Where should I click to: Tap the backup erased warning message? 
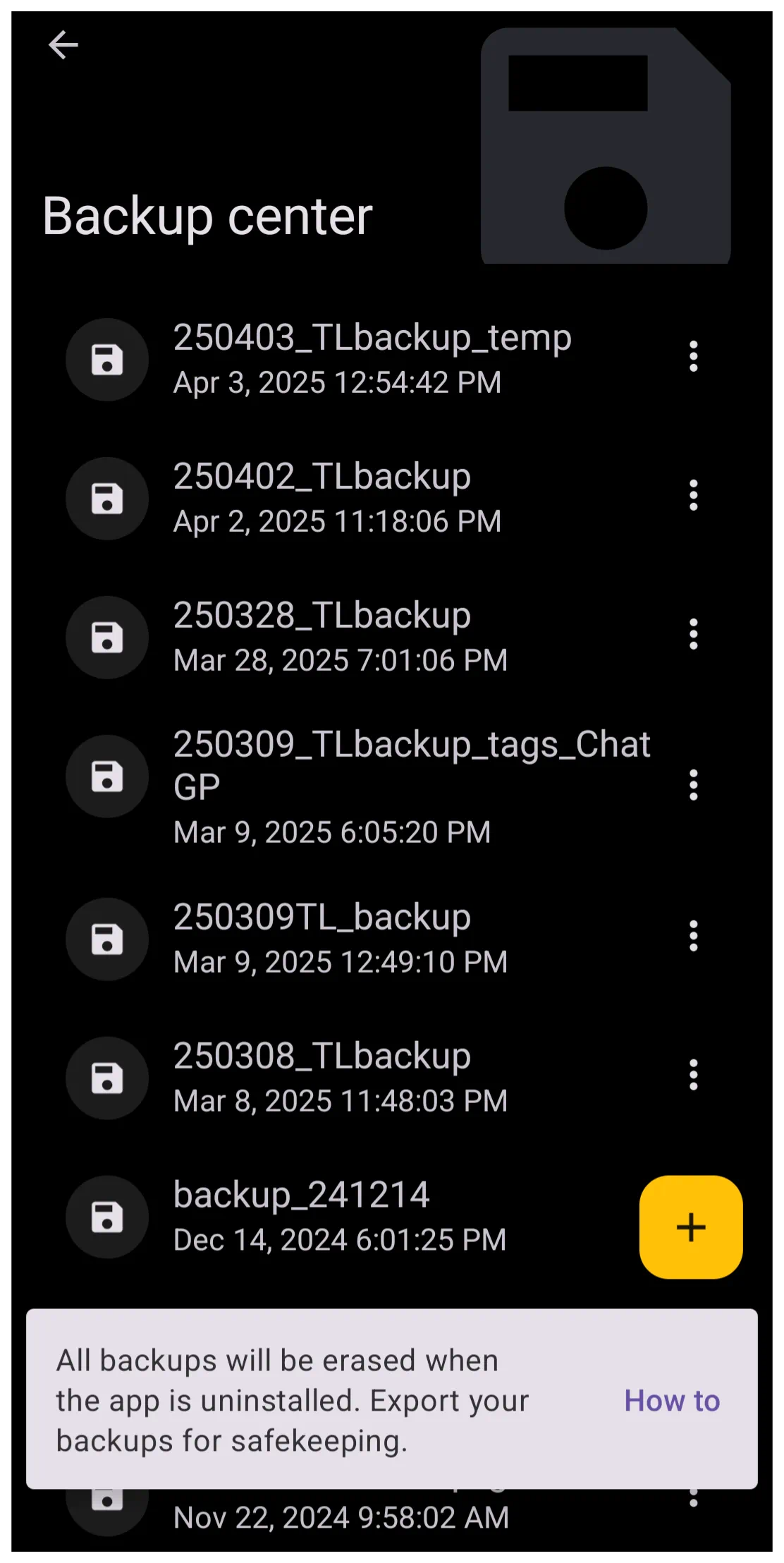(x=292, y=1401)
